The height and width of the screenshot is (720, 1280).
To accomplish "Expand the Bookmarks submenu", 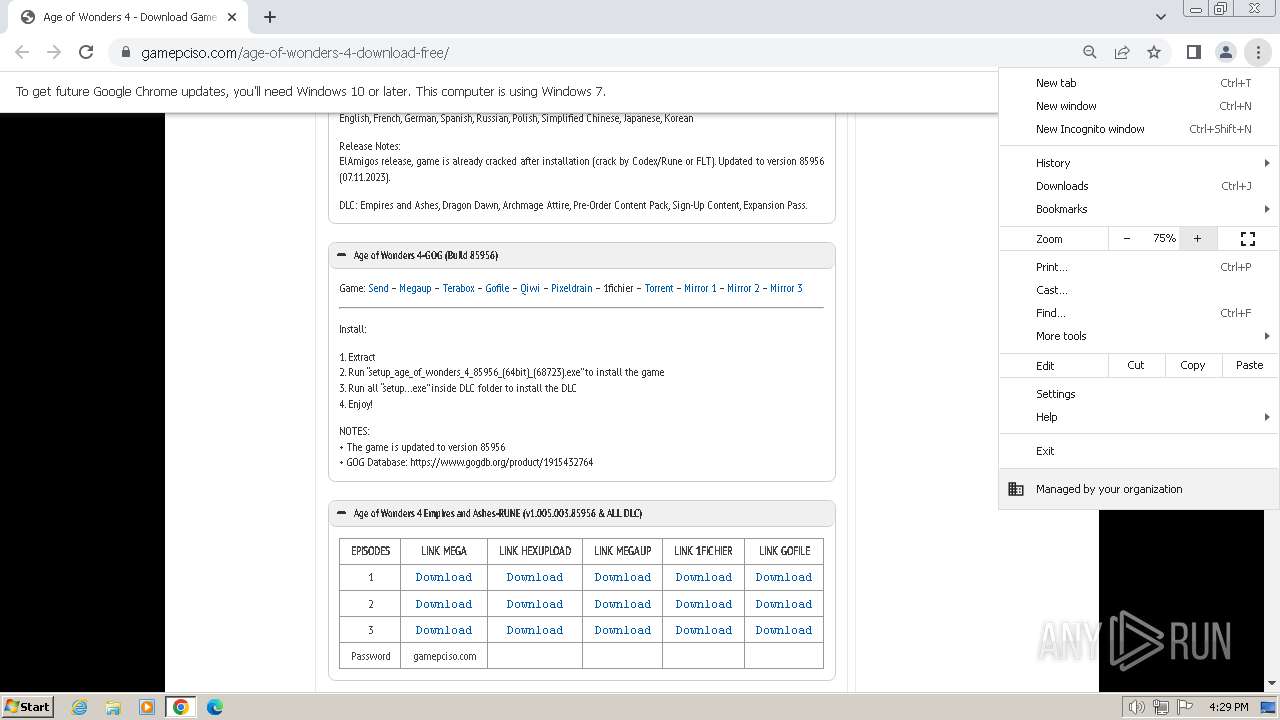I will (1139, 209).
